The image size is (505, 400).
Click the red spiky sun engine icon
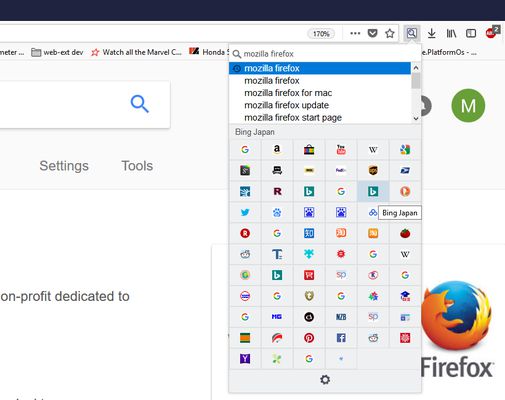(341, 254)
